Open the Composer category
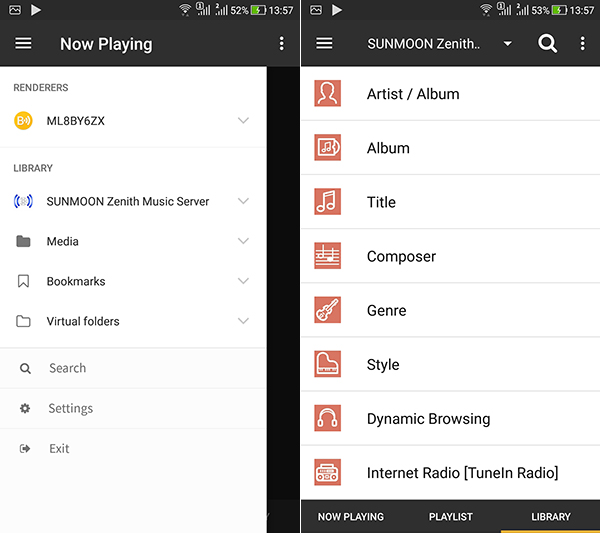Viewport: 600px width, 533px height. (450, 256)
